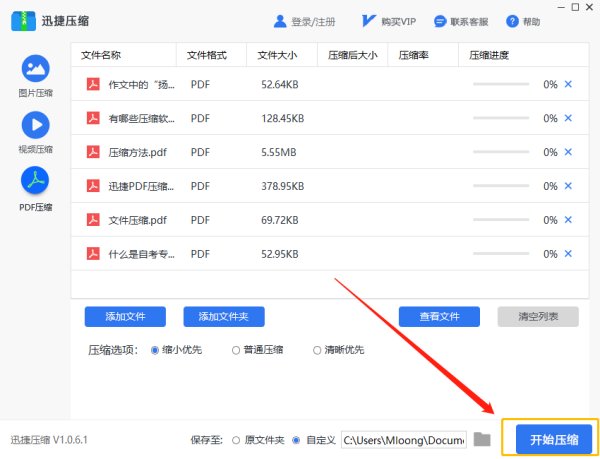Image resolution: width=600 pixels, height=459 pixels.
Task: Click the 128.45KB size value
Action: pyautogui.click(x=283, y=119)
